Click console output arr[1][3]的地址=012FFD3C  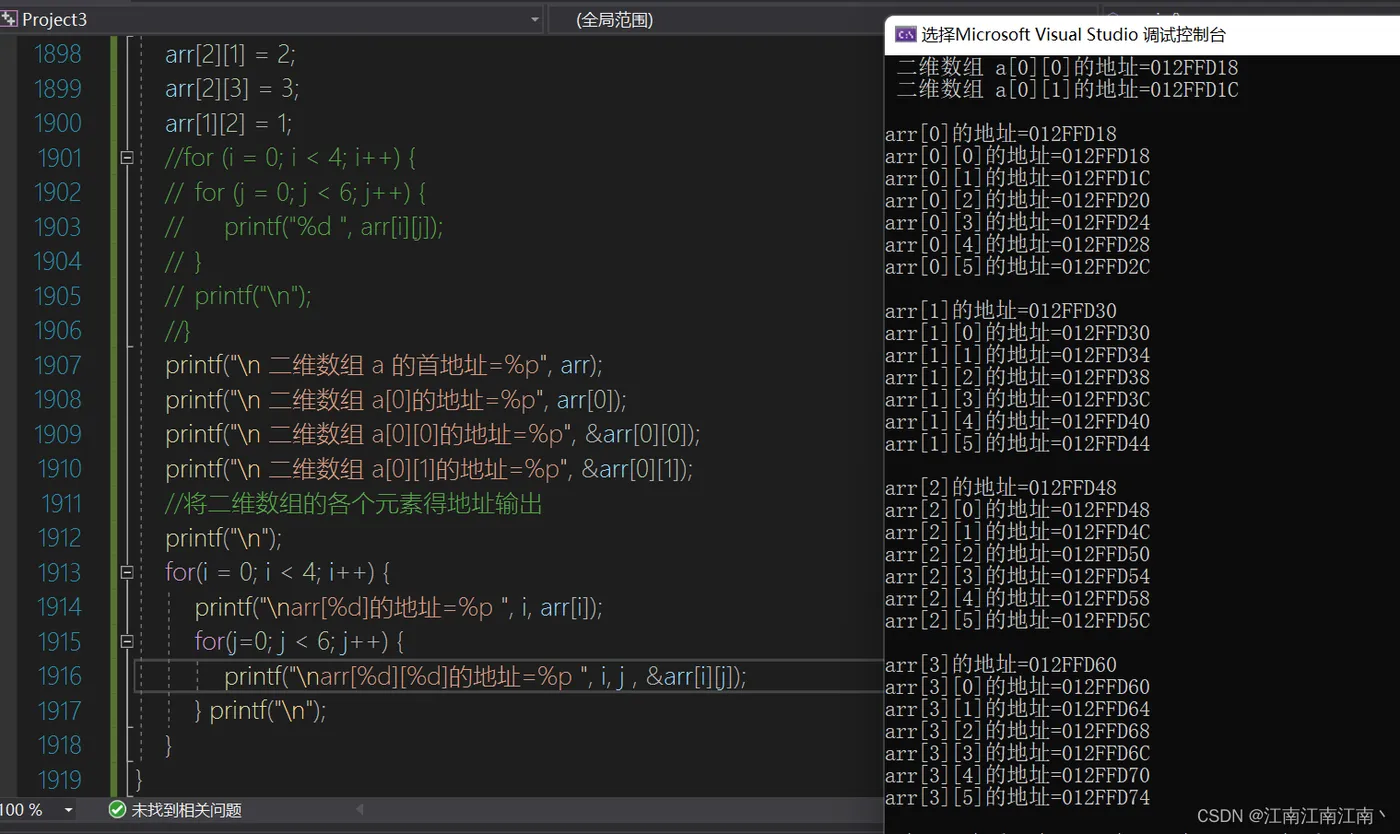tap(1017, 400)
